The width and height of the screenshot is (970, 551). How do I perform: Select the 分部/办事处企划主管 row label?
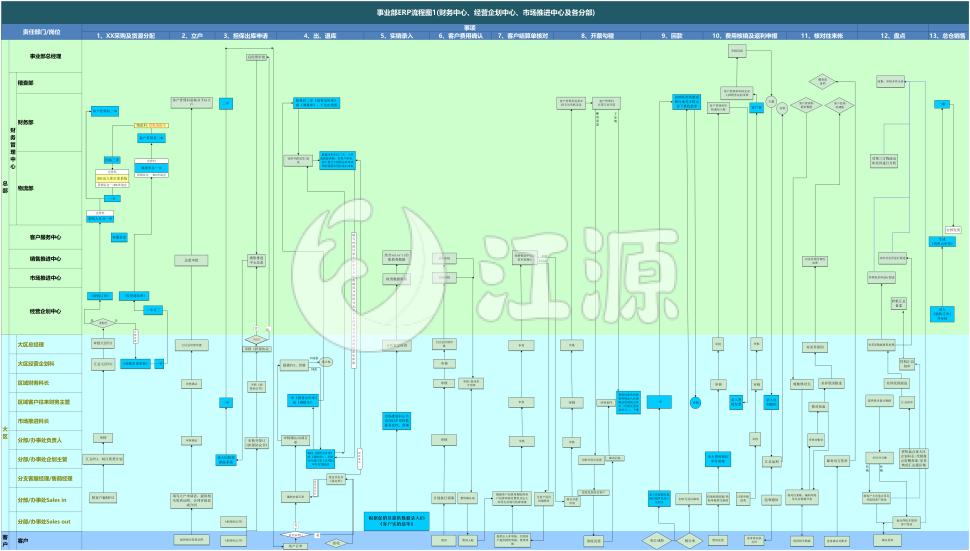[x=42, y=459]
